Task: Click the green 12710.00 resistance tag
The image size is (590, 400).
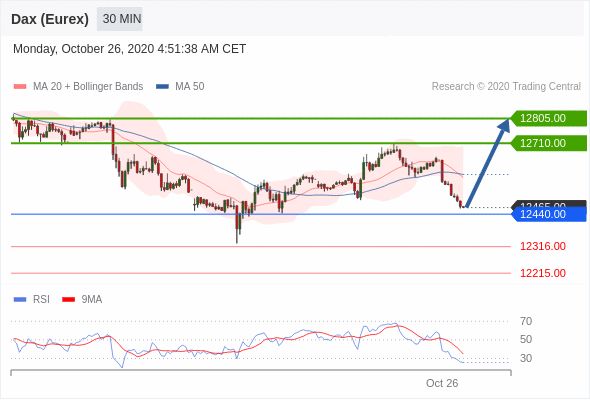Action: pos(549,143)
